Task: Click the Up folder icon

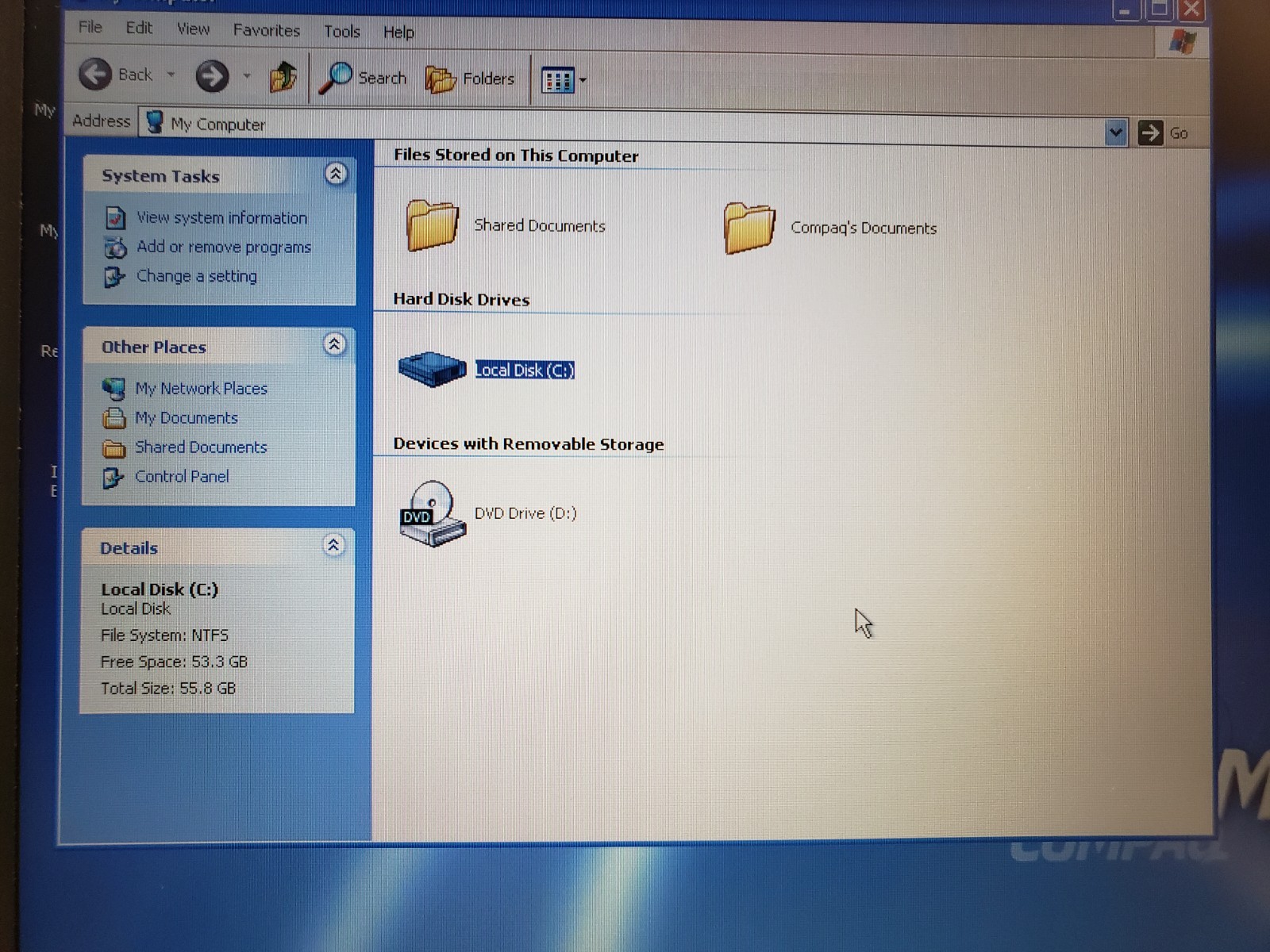Action: pos(283,77)
